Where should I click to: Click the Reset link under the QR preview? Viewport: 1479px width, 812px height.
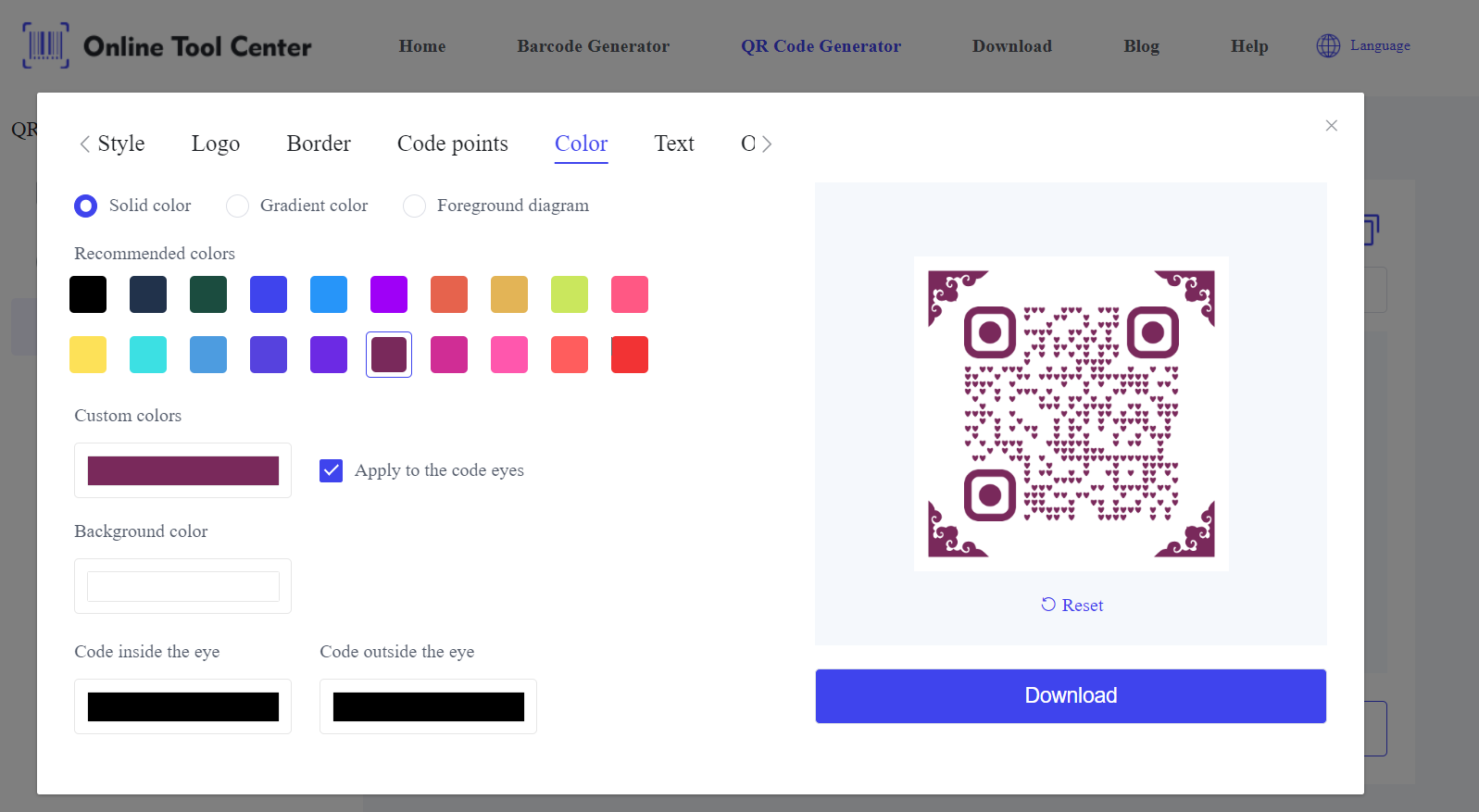1082,605
